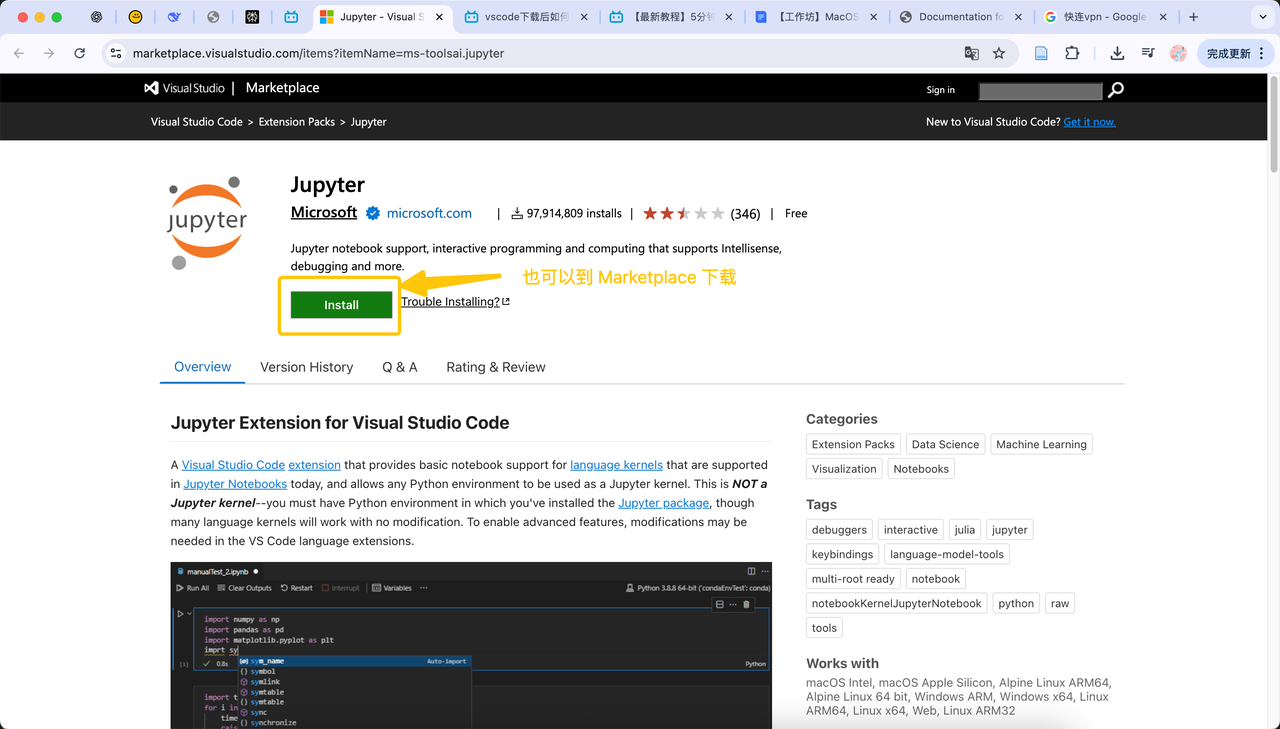Open a new browser tab
Viewport: 1280px width, 729px height.
pos(1193,17)
